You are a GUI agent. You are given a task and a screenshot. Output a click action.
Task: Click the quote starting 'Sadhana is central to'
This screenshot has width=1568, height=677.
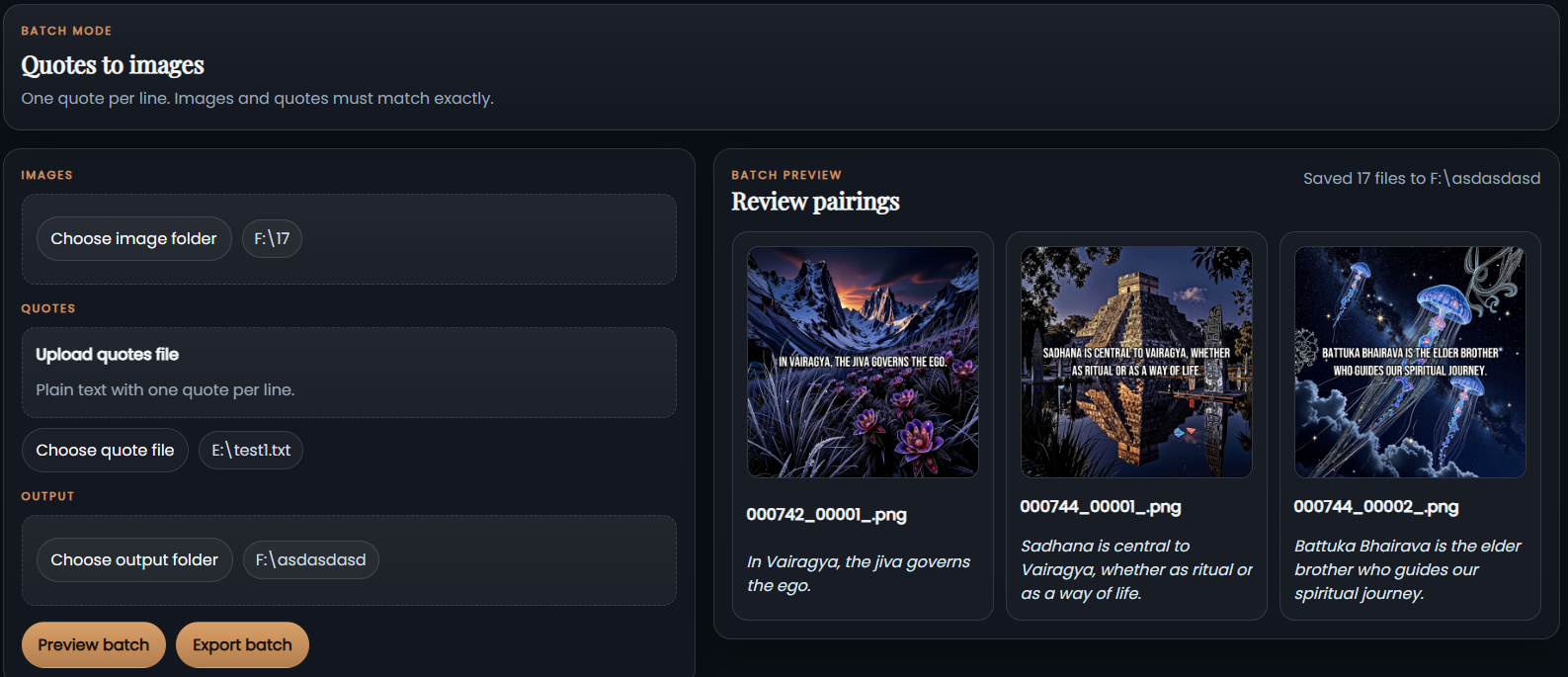[x=1136, y=569]
